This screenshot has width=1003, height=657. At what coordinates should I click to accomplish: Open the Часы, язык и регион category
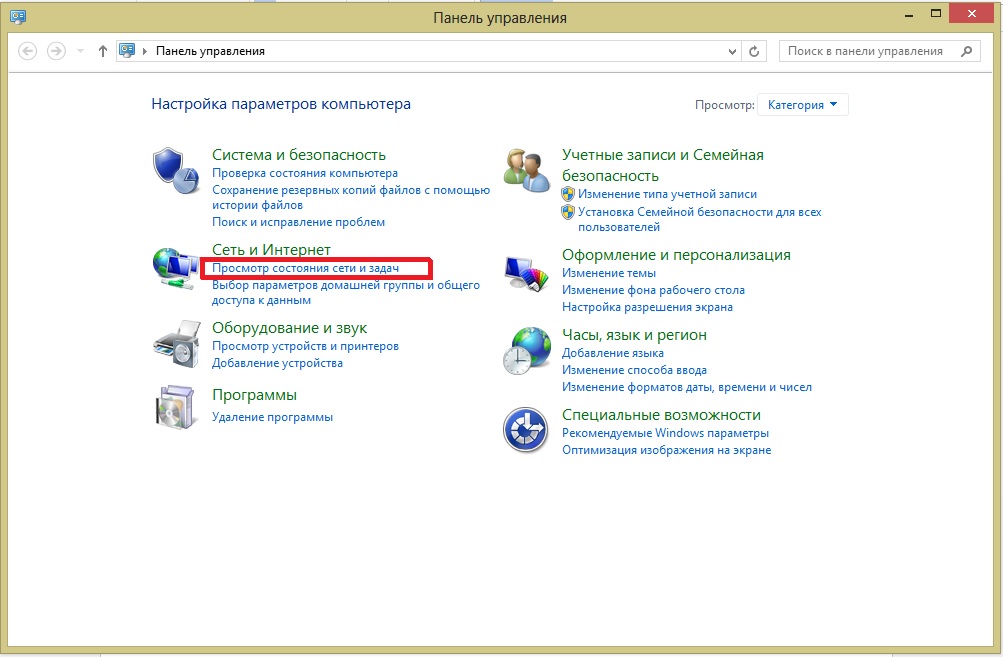coord(634,335)
